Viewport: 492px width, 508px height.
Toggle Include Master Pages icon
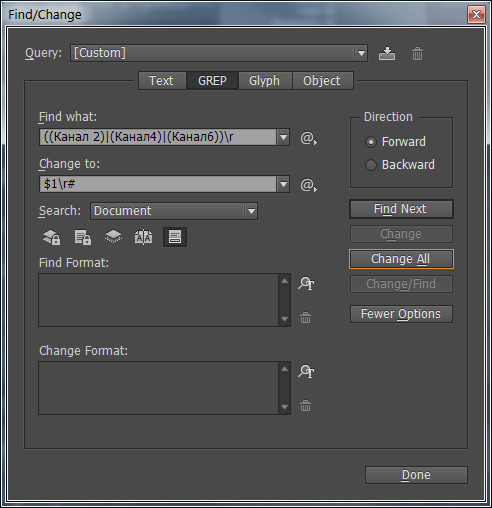(x=143, y=237)
